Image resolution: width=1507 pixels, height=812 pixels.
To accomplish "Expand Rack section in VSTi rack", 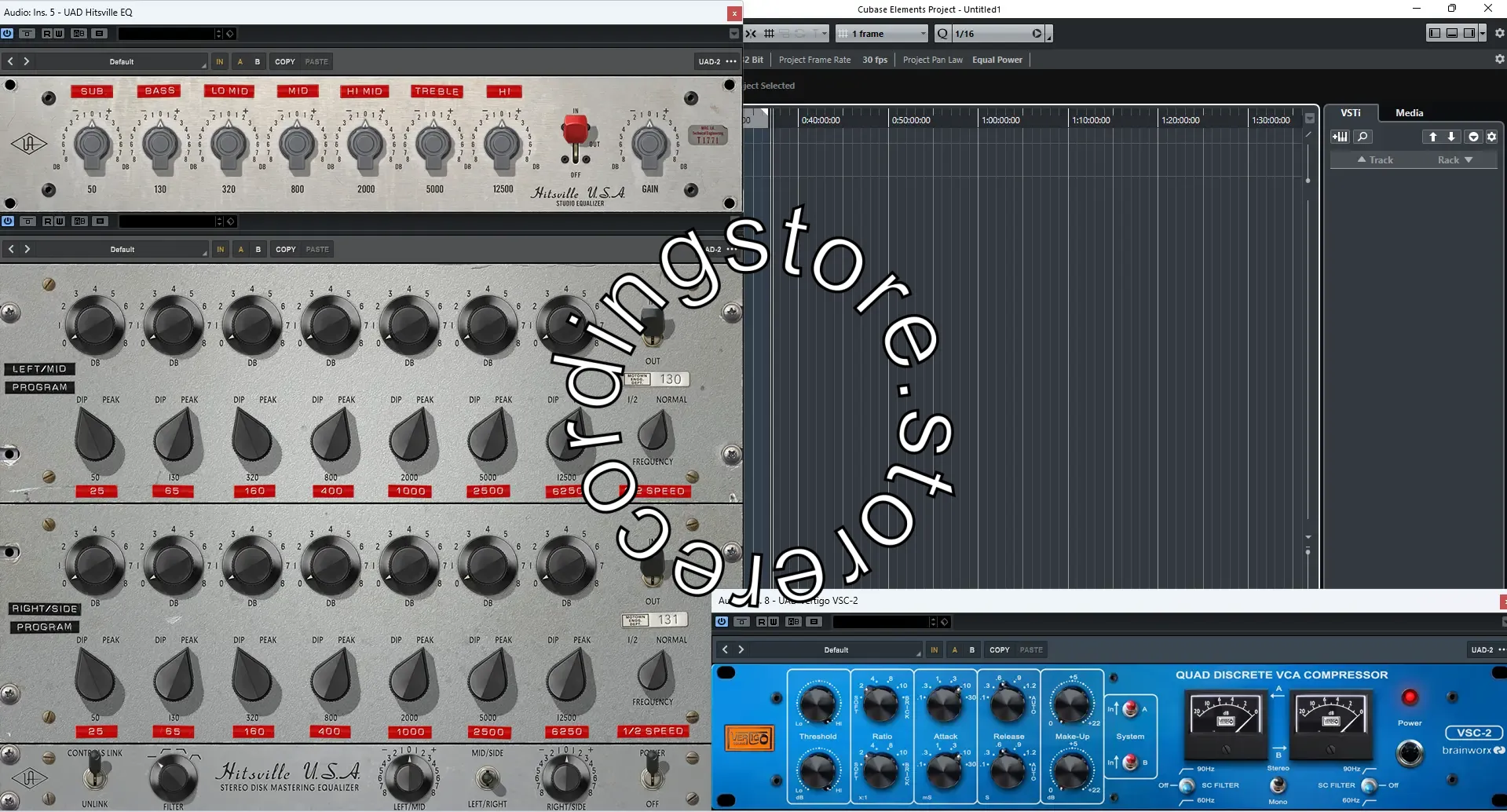I will (1455, 159).
